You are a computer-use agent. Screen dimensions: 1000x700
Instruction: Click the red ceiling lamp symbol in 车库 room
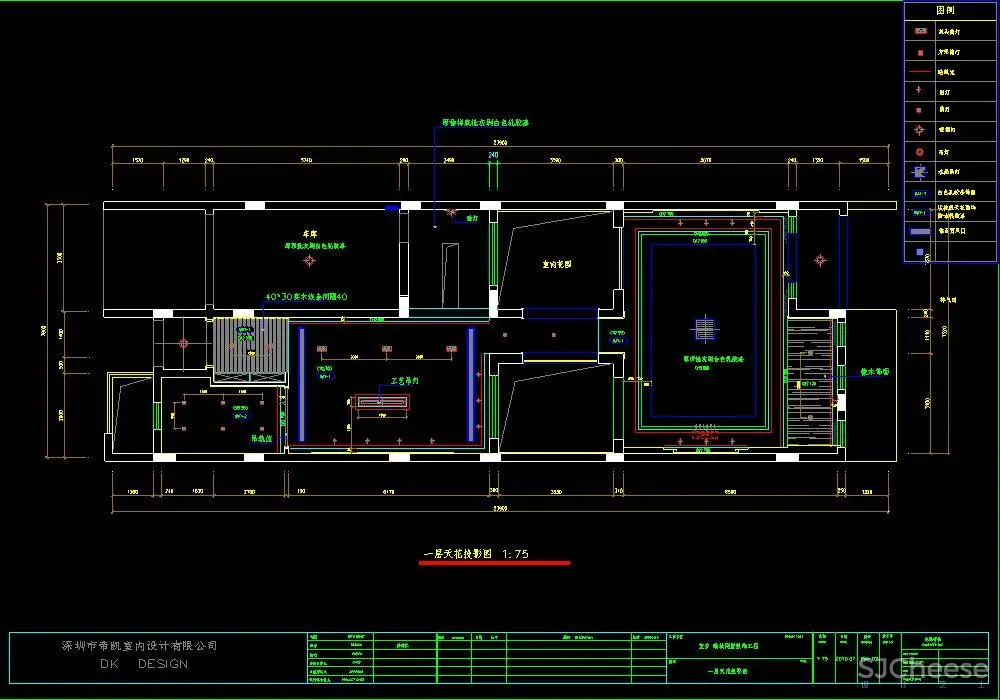pyautogui.click(x=309, y=261)
